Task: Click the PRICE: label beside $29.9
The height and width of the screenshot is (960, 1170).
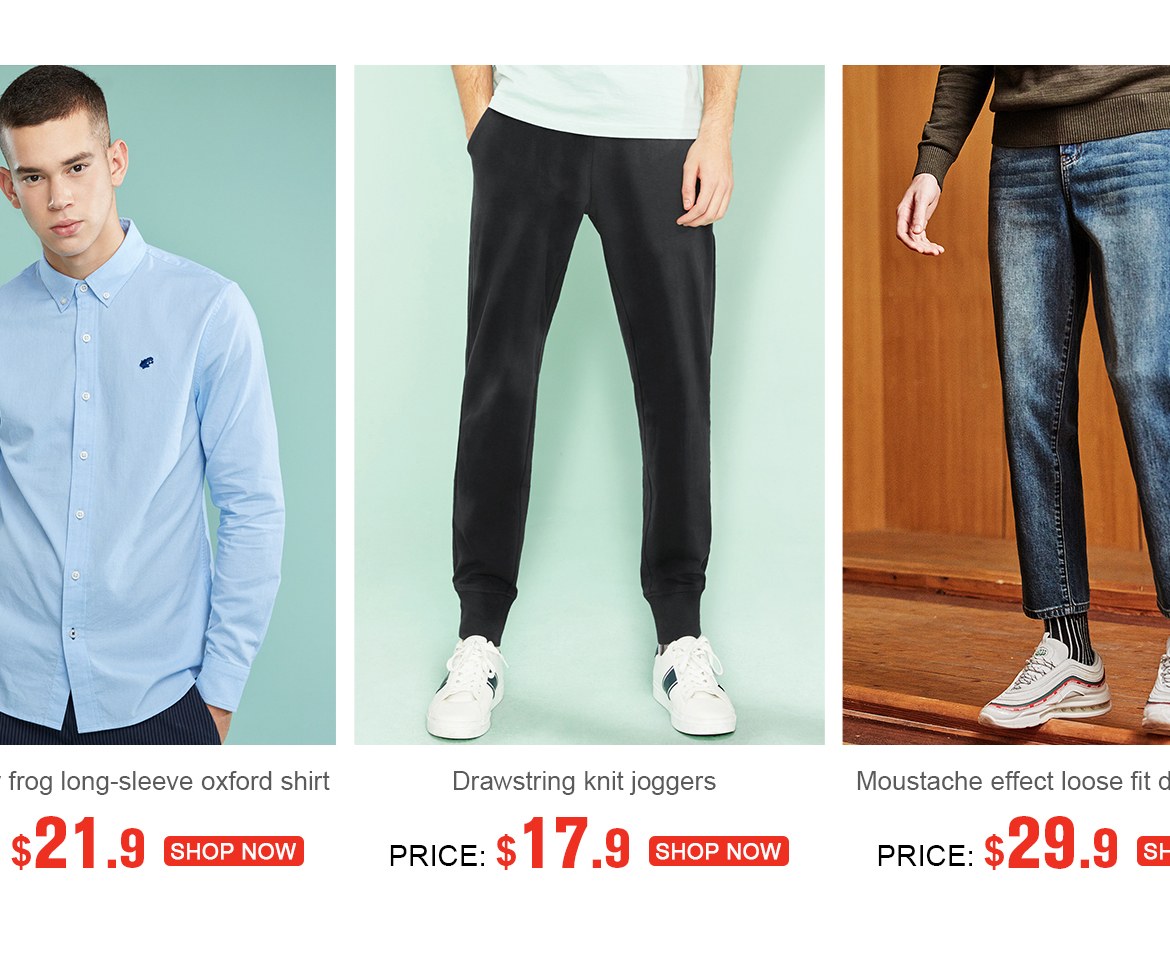Action: 925,856
